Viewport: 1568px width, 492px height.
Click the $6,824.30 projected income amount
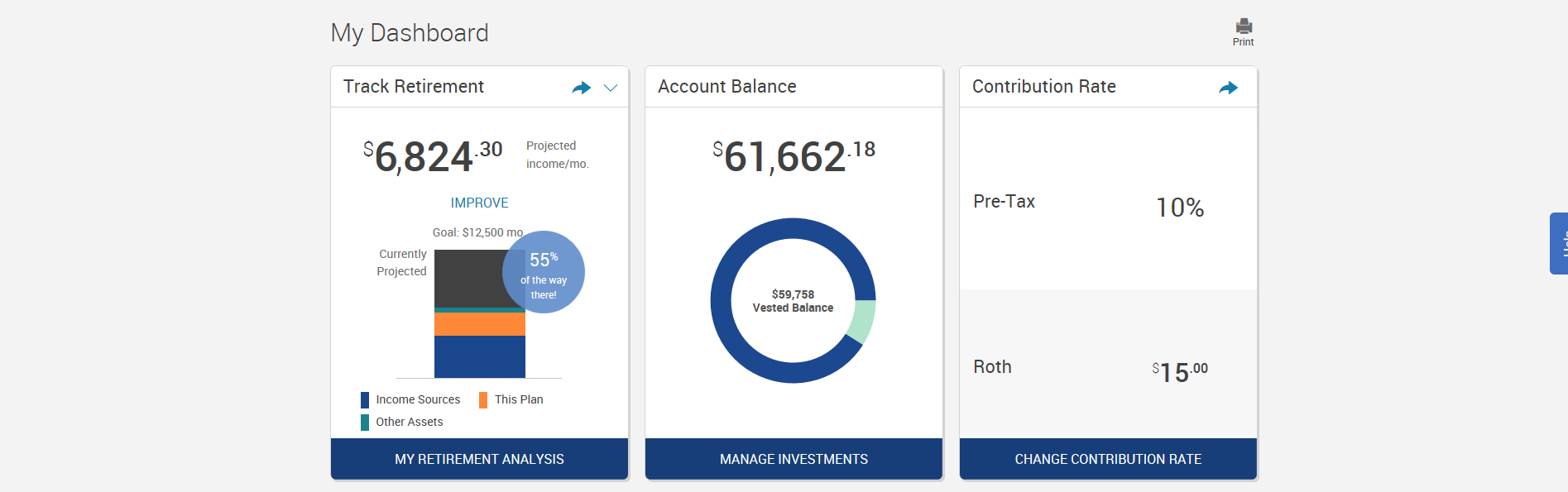(433, 156)
